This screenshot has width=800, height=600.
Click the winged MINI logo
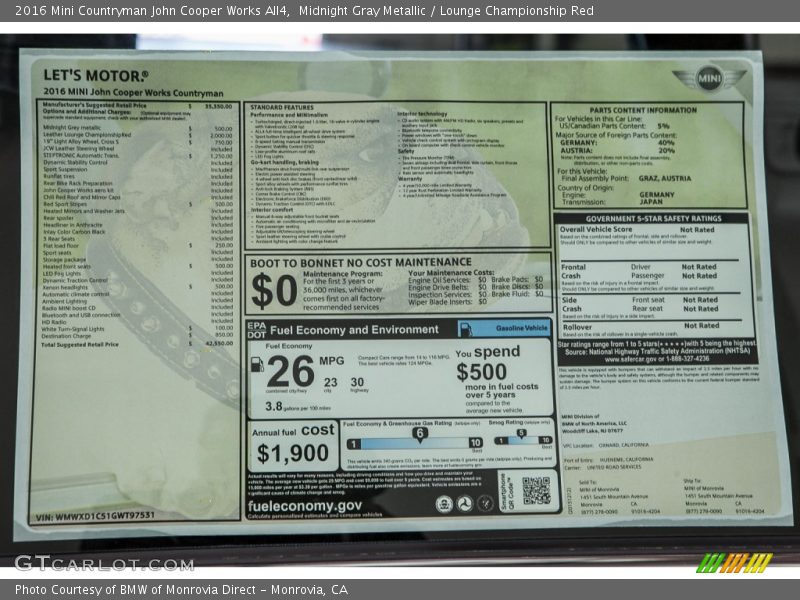point(709,79)
